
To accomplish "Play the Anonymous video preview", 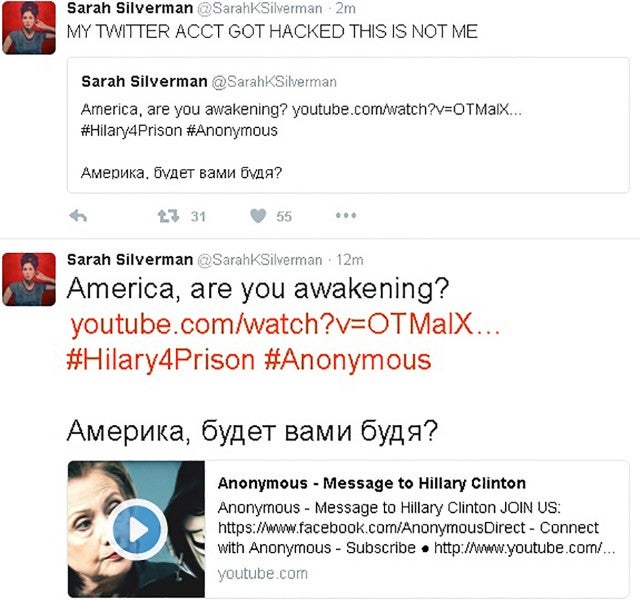I will 137,529.
